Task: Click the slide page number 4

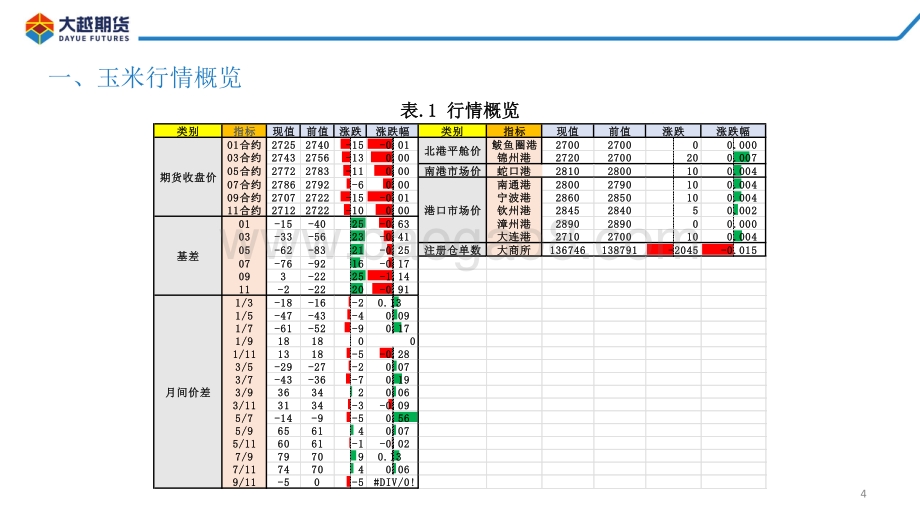Action: pyautogui.click(x=863, y=494)
